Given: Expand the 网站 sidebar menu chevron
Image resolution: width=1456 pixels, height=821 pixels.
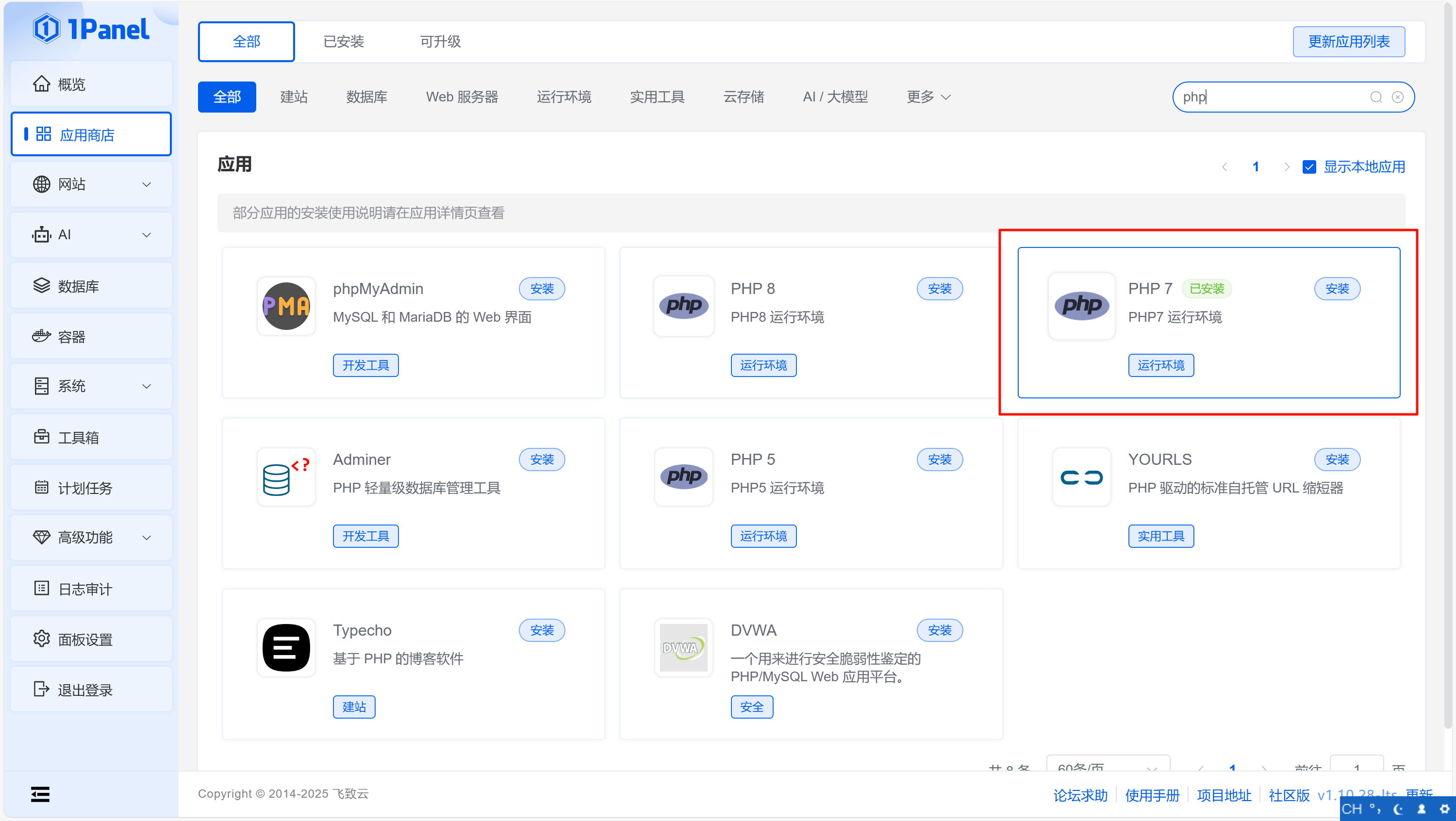Looking at the screenshot, I should coord(147,184).
